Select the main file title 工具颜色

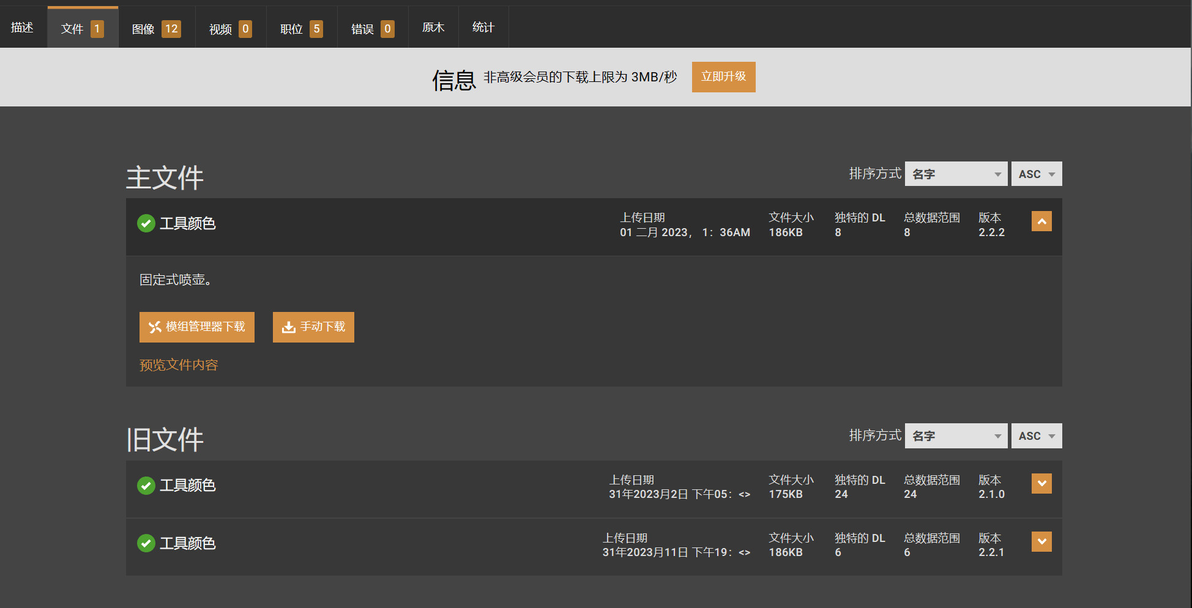pos(188,223)
